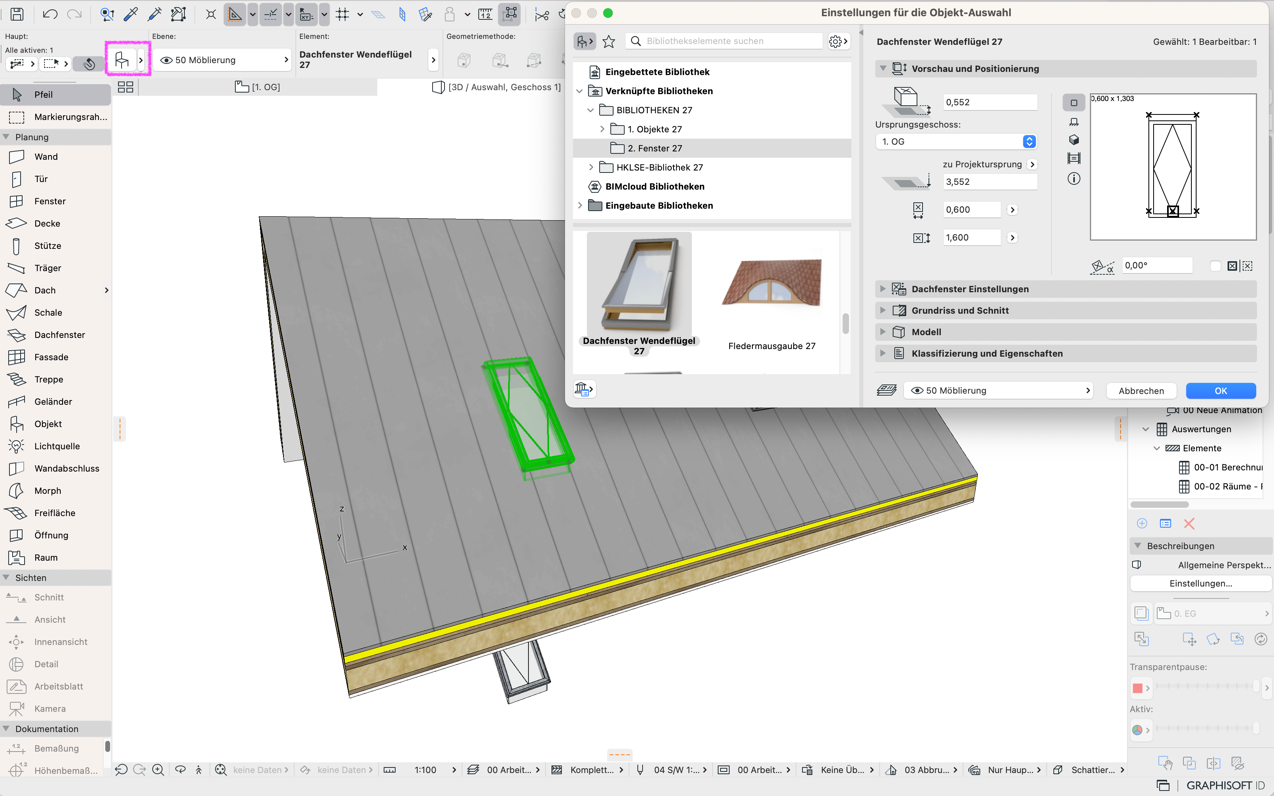Image resolution: width=1274 pixels, height=796 pixels.
Task: Select the Schale shell tool
Action: 55,313
